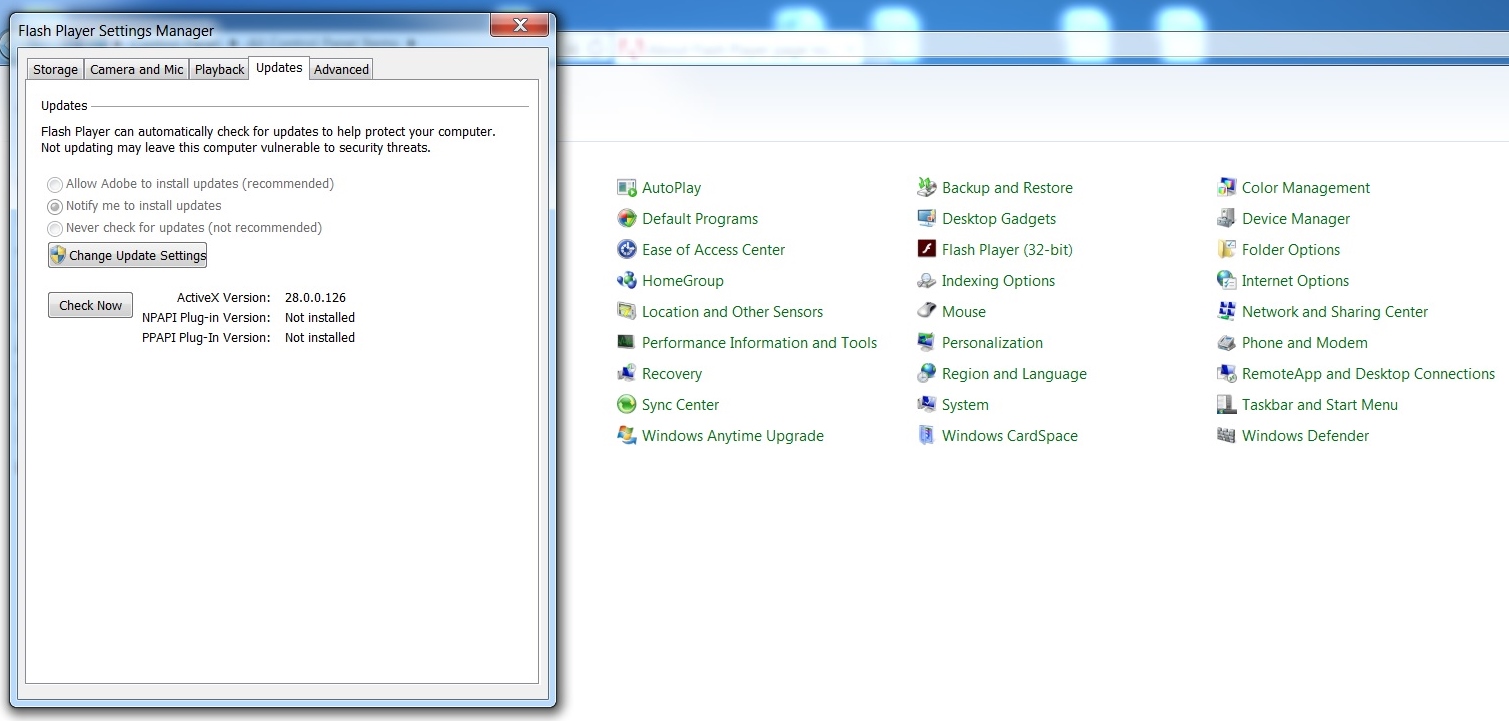Screen dimensions: 1509x721
Task: Click the Windows CardSpace icon
Action: (x=927, y=436)
